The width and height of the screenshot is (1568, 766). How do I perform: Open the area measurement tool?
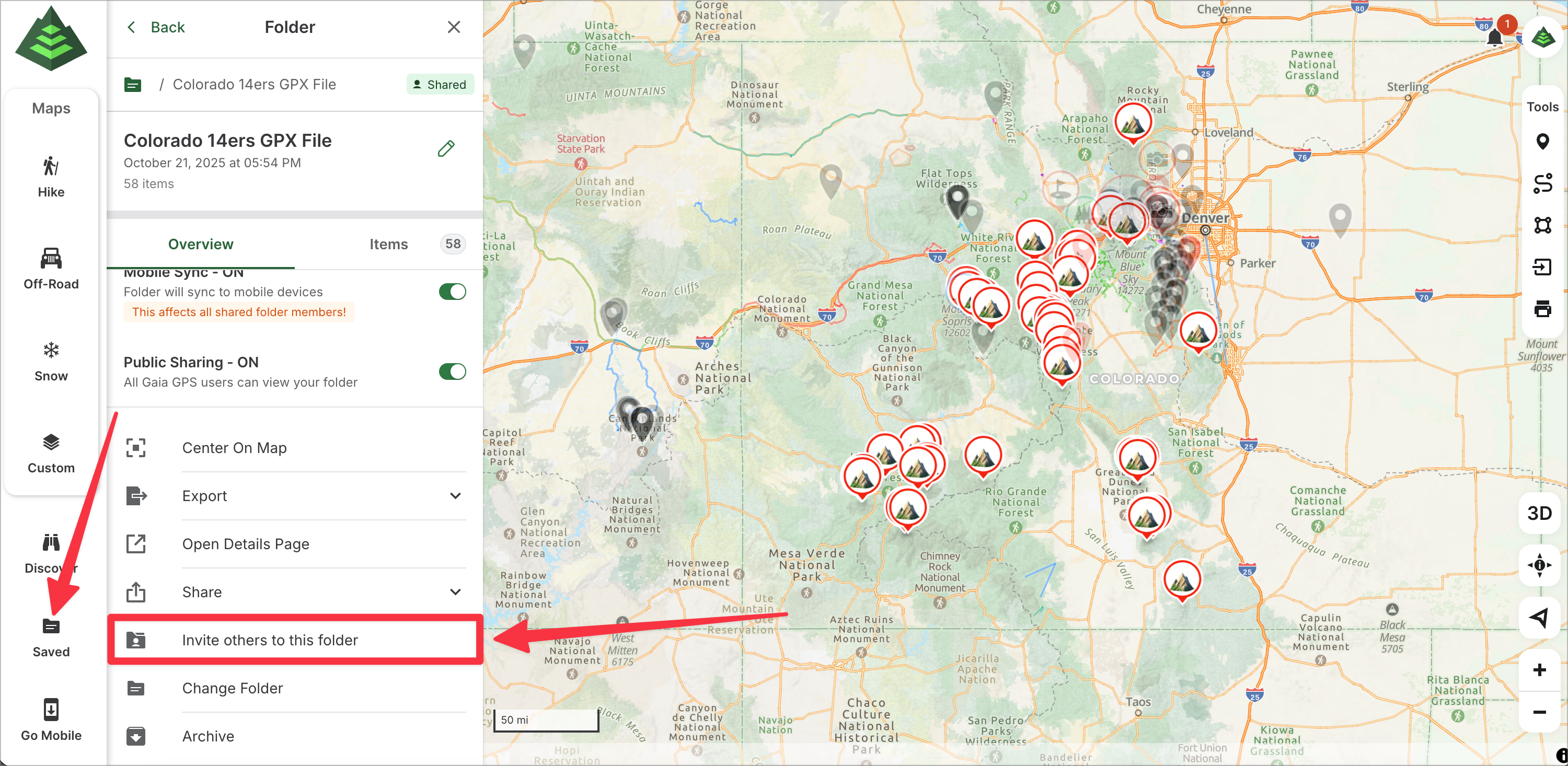tap(1542, 225)
